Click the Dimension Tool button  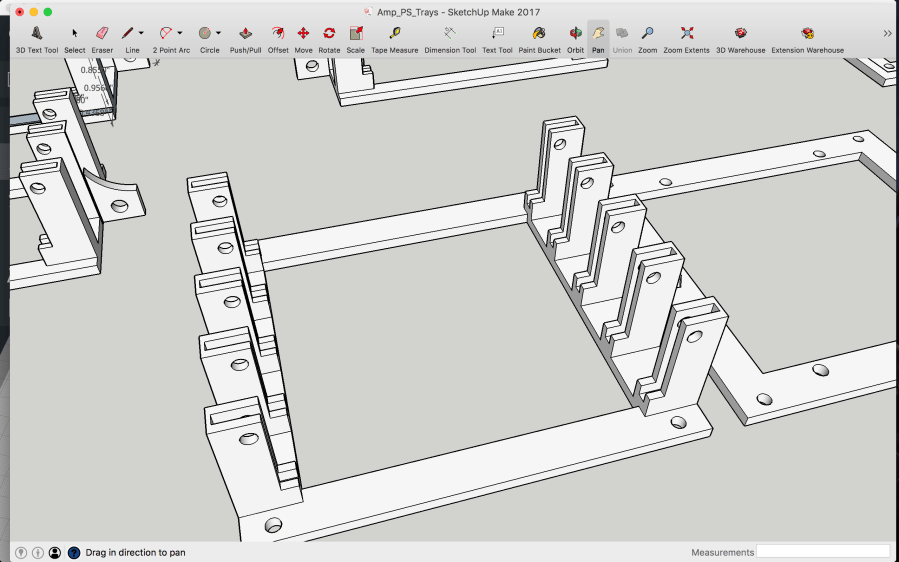[x=450, y=34]
